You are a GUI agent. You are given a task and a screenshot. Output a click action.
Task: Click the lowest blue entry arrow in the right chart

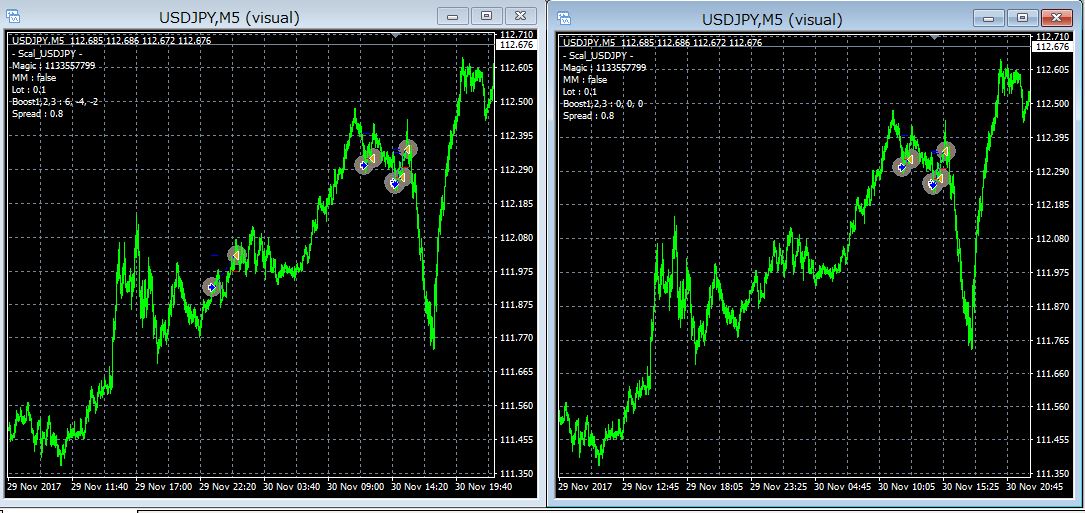click(932, 184)
